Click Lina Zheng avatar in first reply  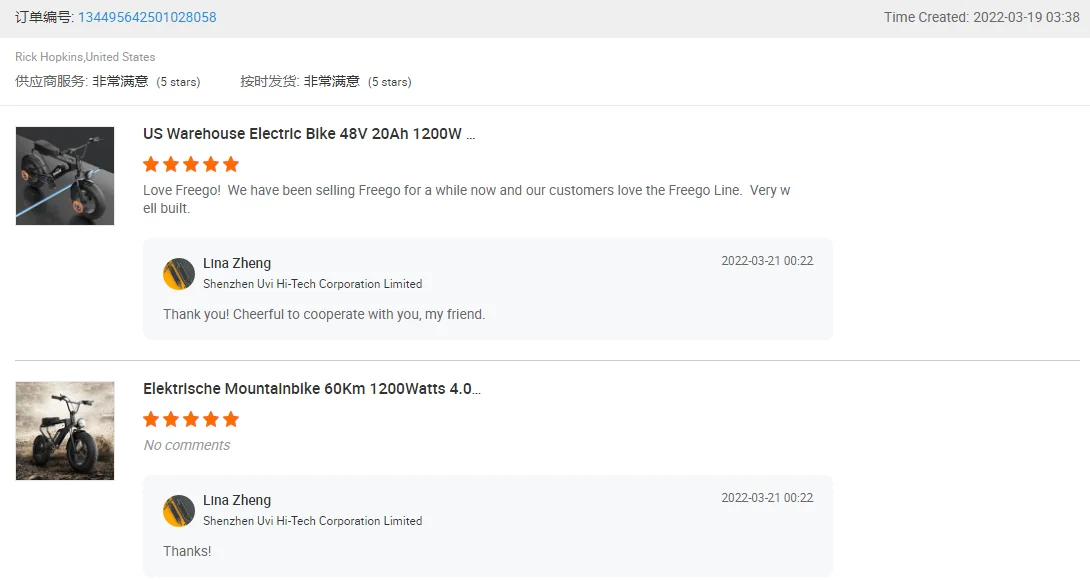point(179,273)
